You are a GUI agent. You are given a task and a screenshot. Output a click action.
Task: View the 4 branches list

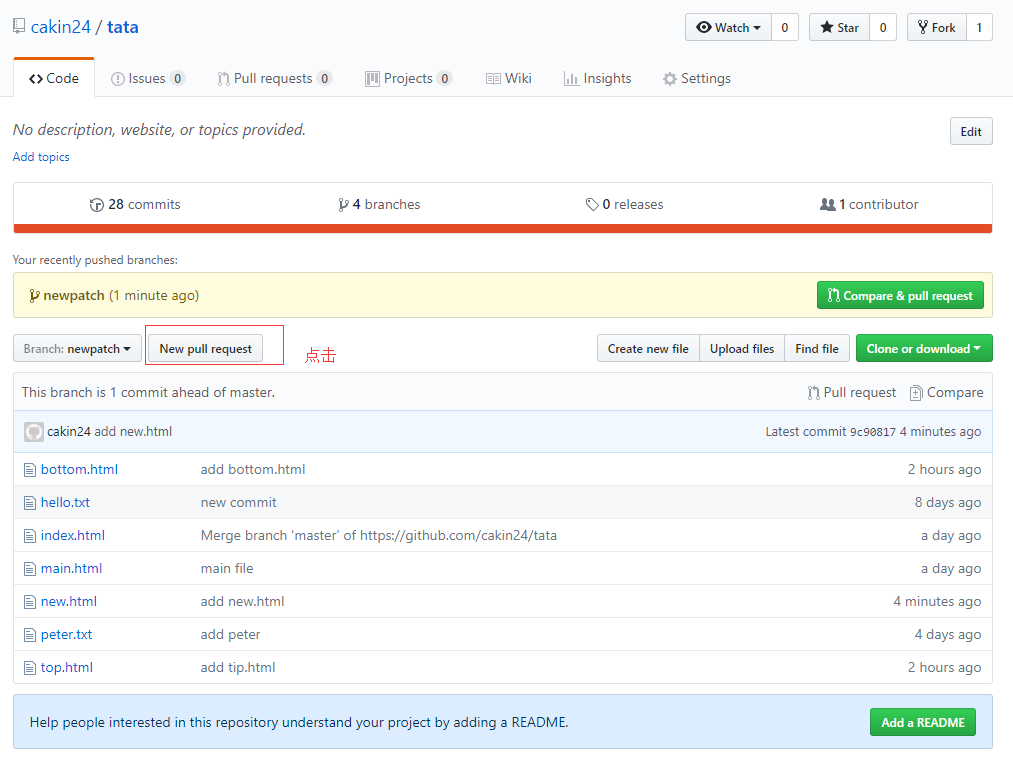[379, 204]
